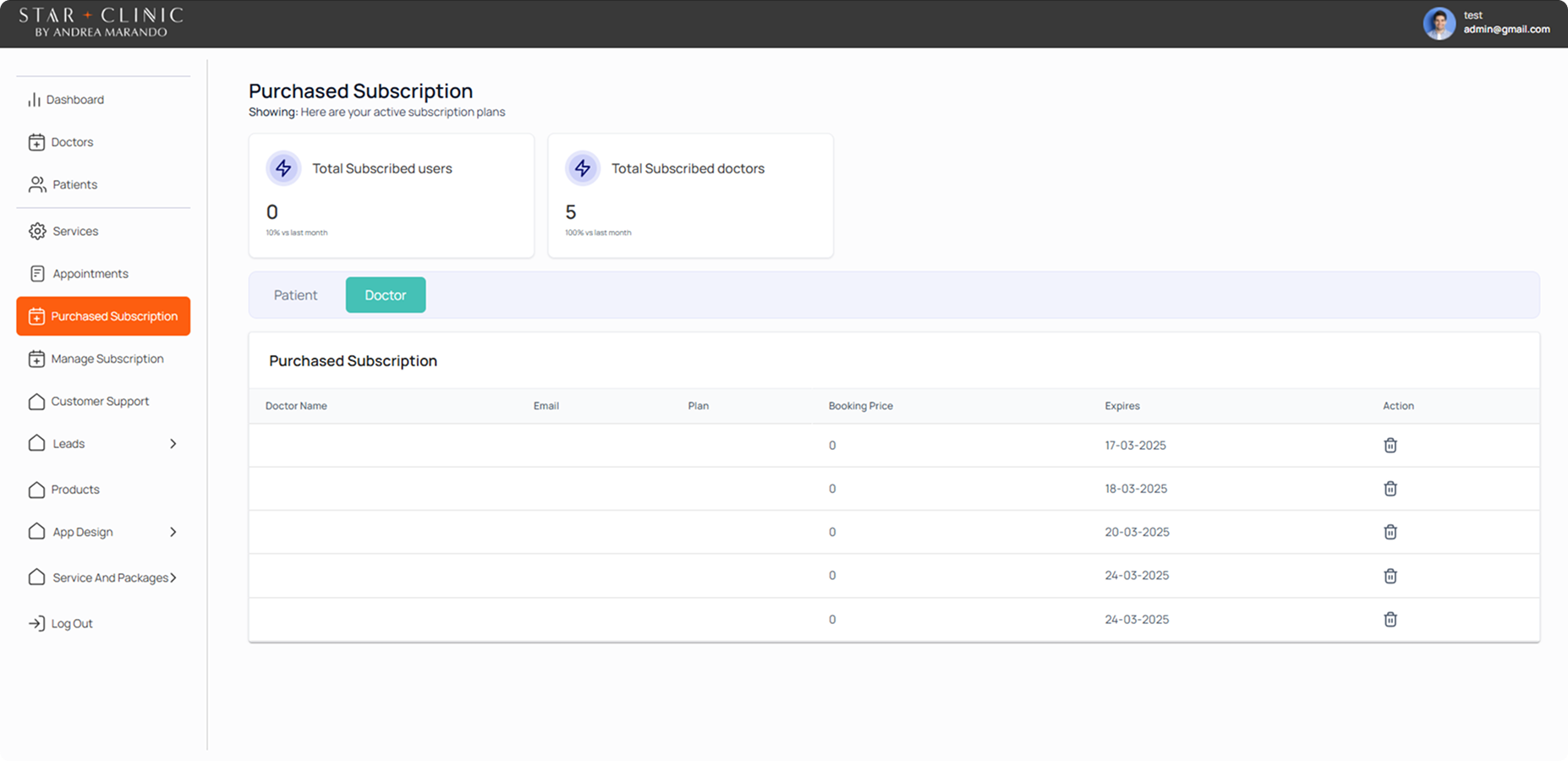Image resolution: width=1568 pixels, height=761 pixels.
Task: Click the Service And Packages house icon
Action: [x=36, y=577]
